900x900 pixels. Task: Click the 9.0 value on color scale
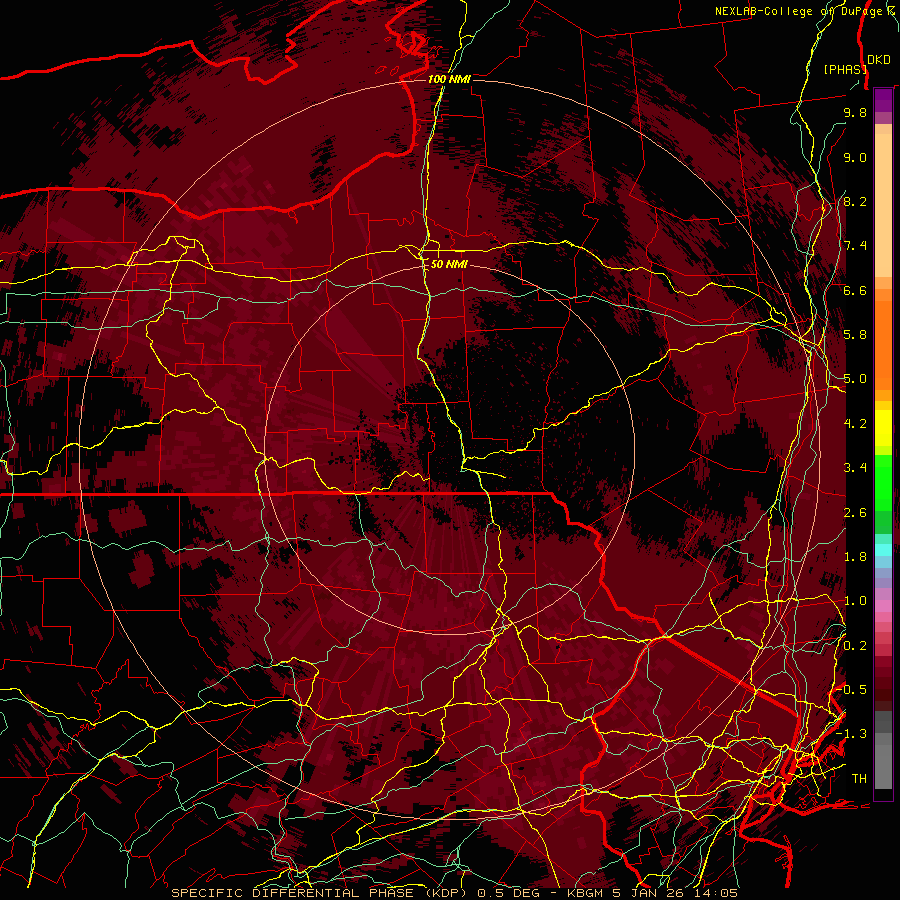coord(855,157)
